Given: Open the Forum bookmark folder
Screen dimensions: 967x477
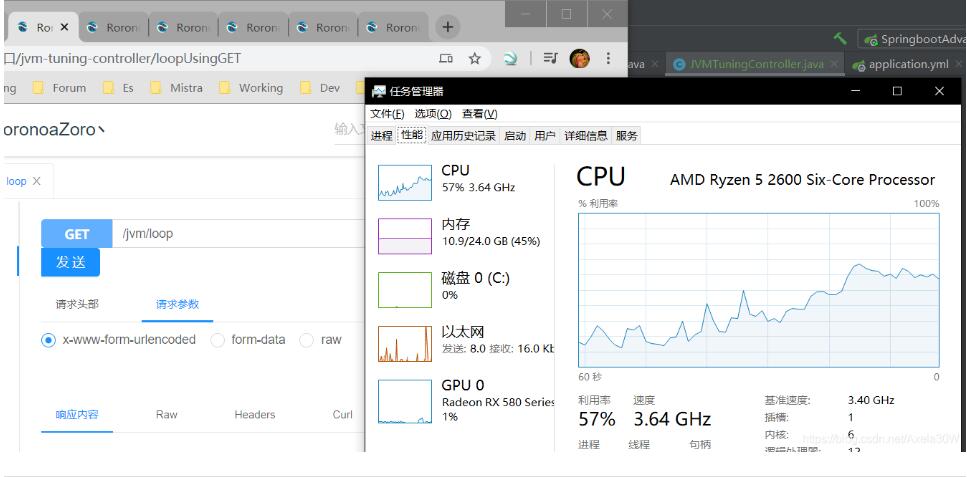Looking at the screenshot, I should pyautogui.click(x=60, y=88).
